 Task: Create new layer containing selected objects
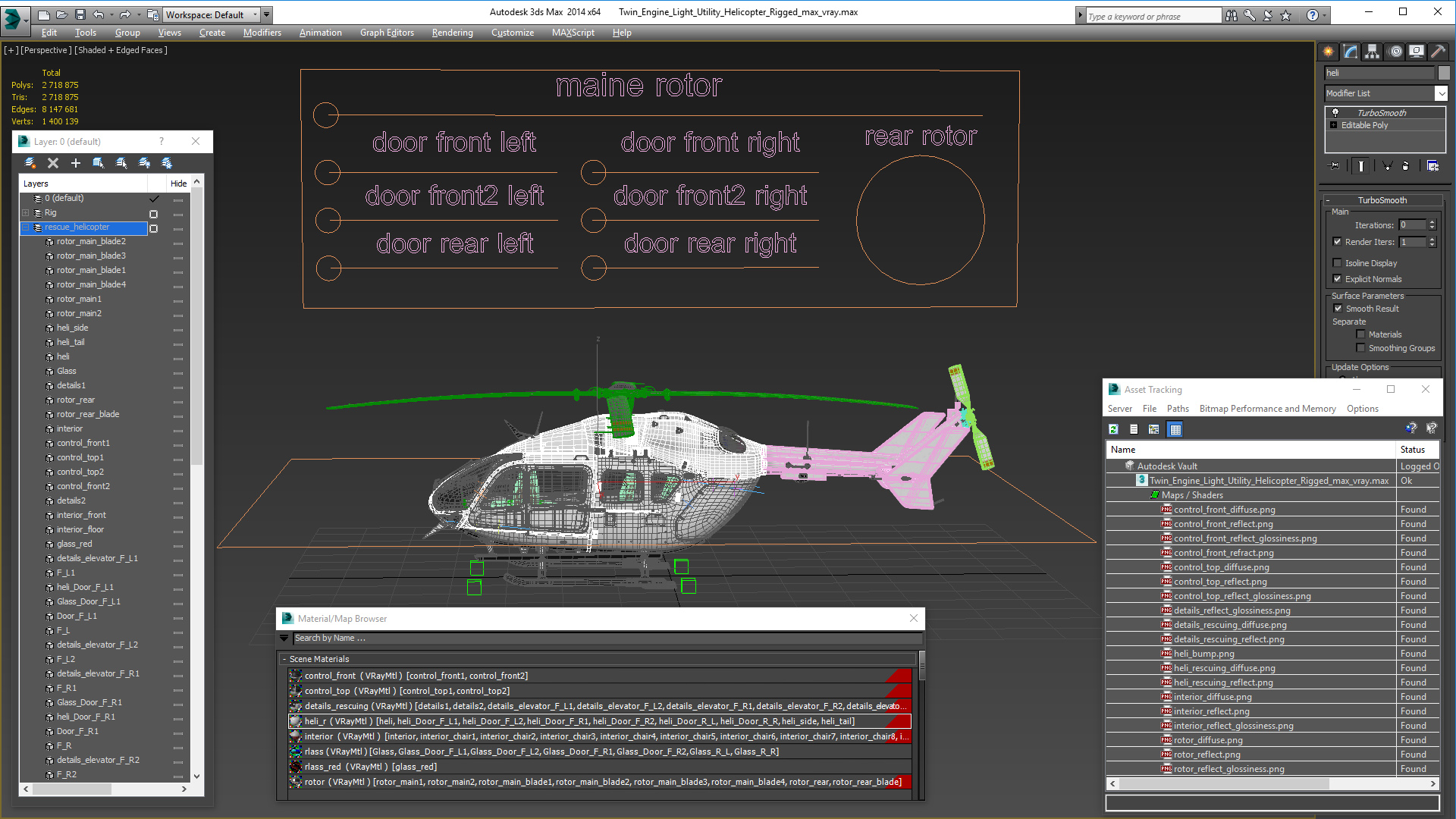coord(30,163)
